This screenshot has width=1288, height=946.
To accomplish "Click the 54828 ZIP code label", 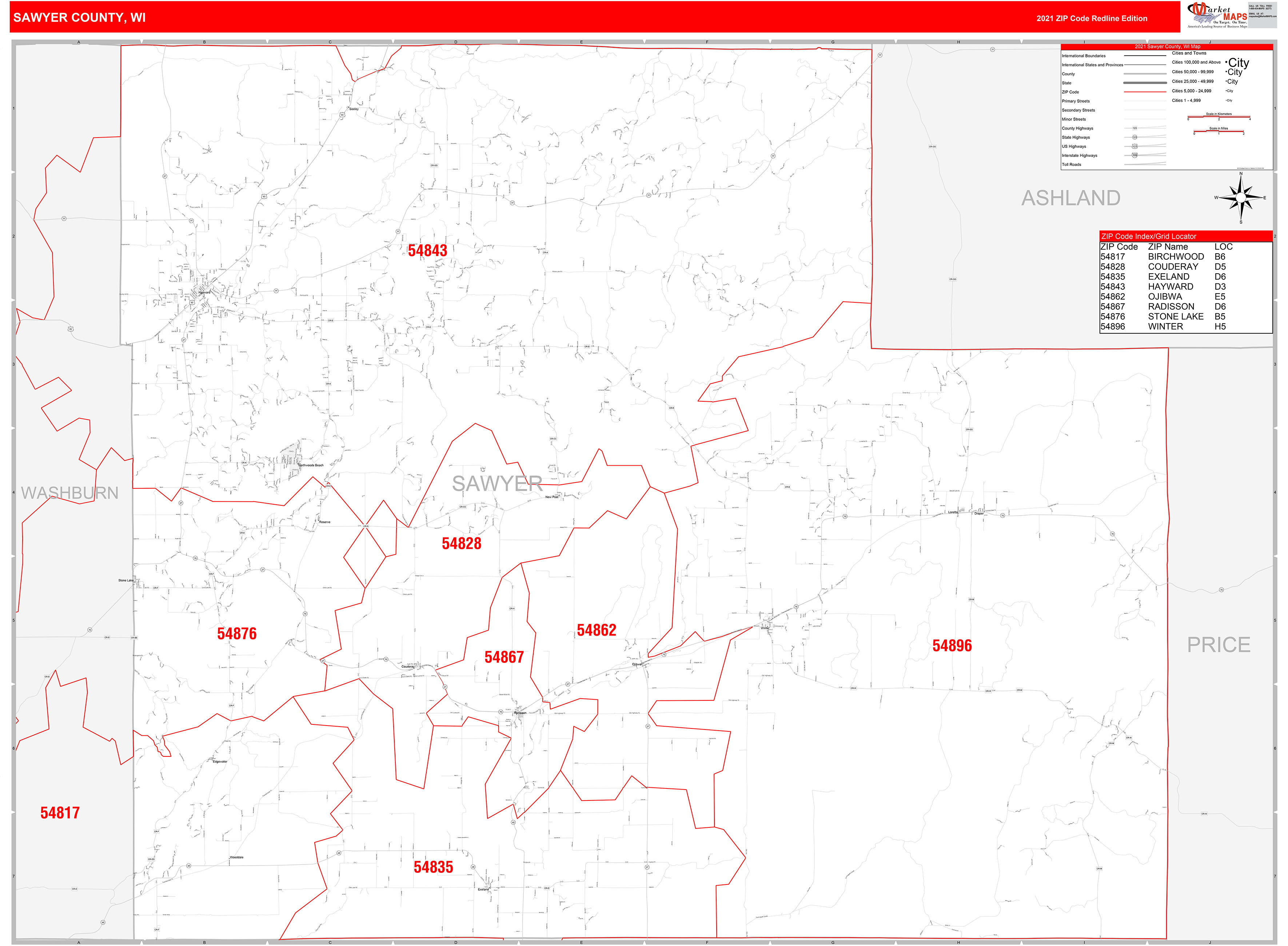I will pyautogui.click(x=461, y=544).
